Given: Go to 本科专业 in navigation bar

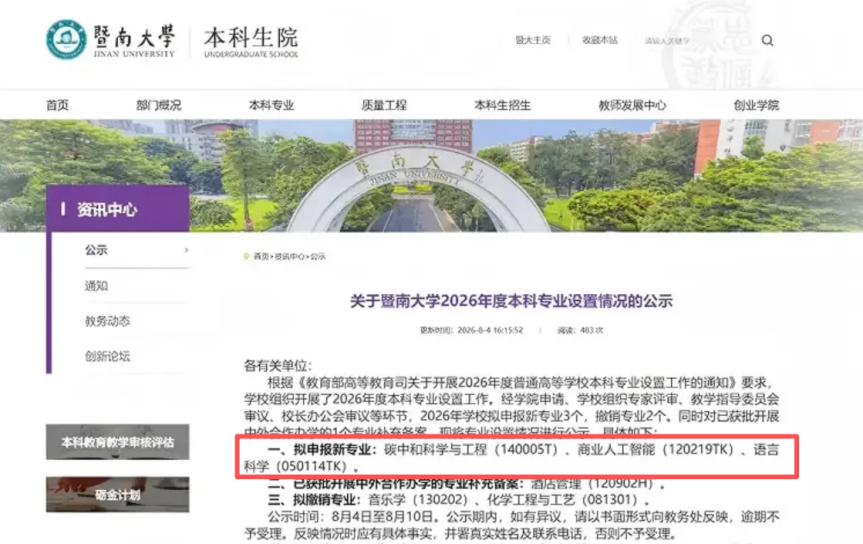Looking at the screenshot, I should (271, 105).
